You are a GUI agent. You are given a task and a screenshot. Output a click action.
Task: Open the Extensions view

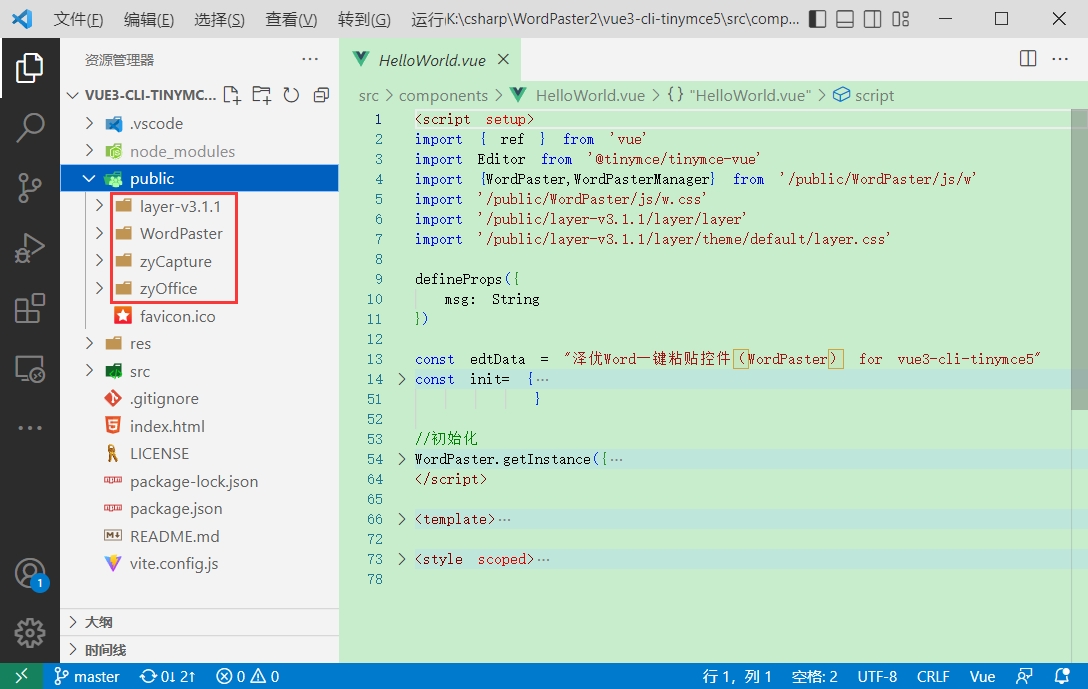click(30, 309)
